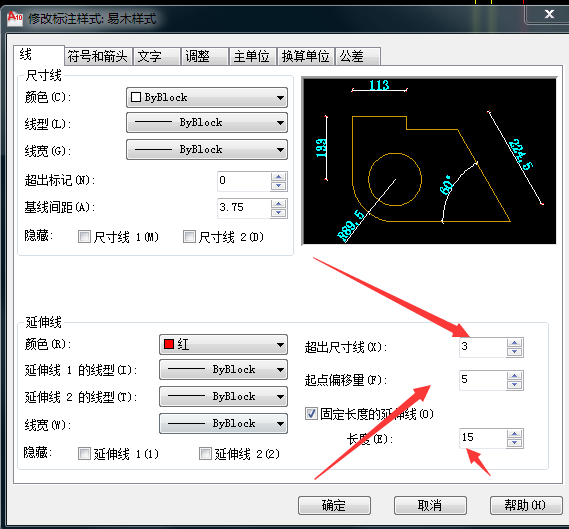The height and width of the screenshot is (529, 569).
Task: Open the 调整 tab
Action: 205,57
